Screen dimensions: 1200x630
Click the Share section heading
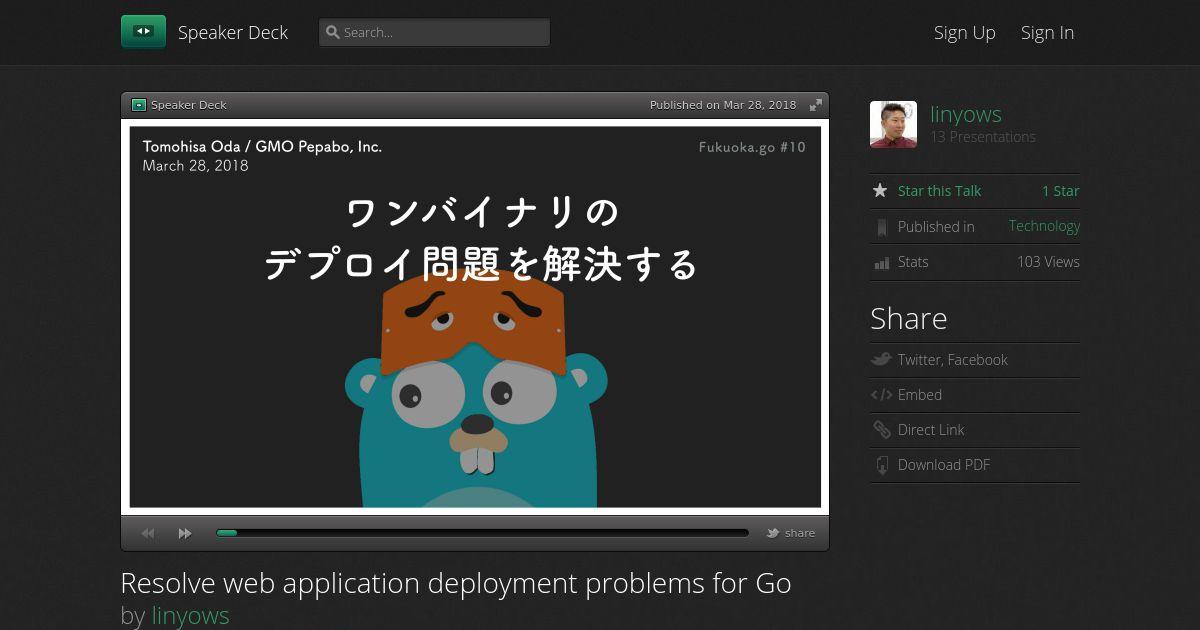[908, 318]
